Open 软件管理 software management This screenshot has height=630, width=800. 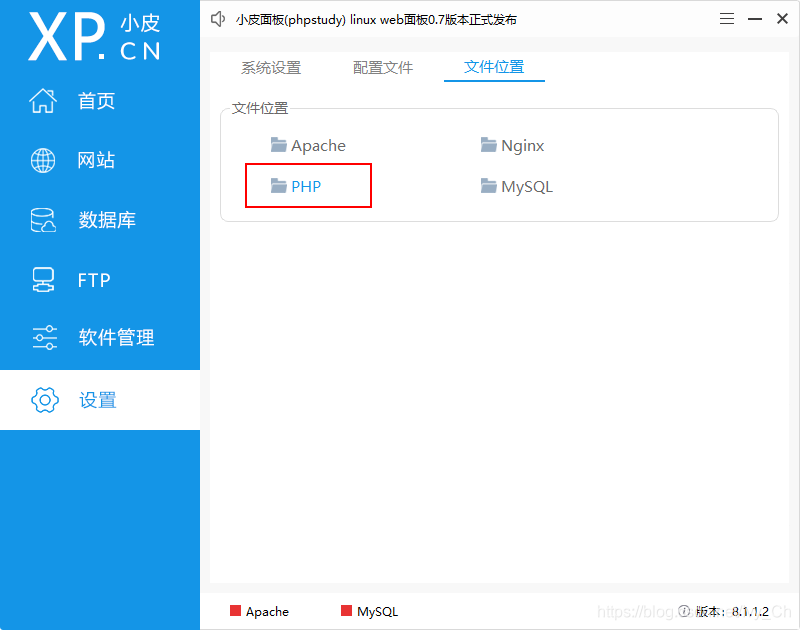tap(116, 337)
